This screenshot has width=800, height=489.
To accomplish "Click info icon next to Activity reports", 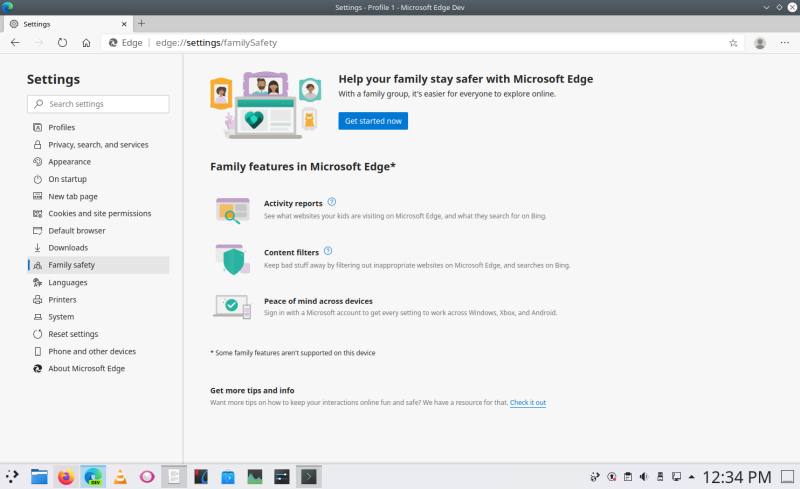I will [332, 202].
